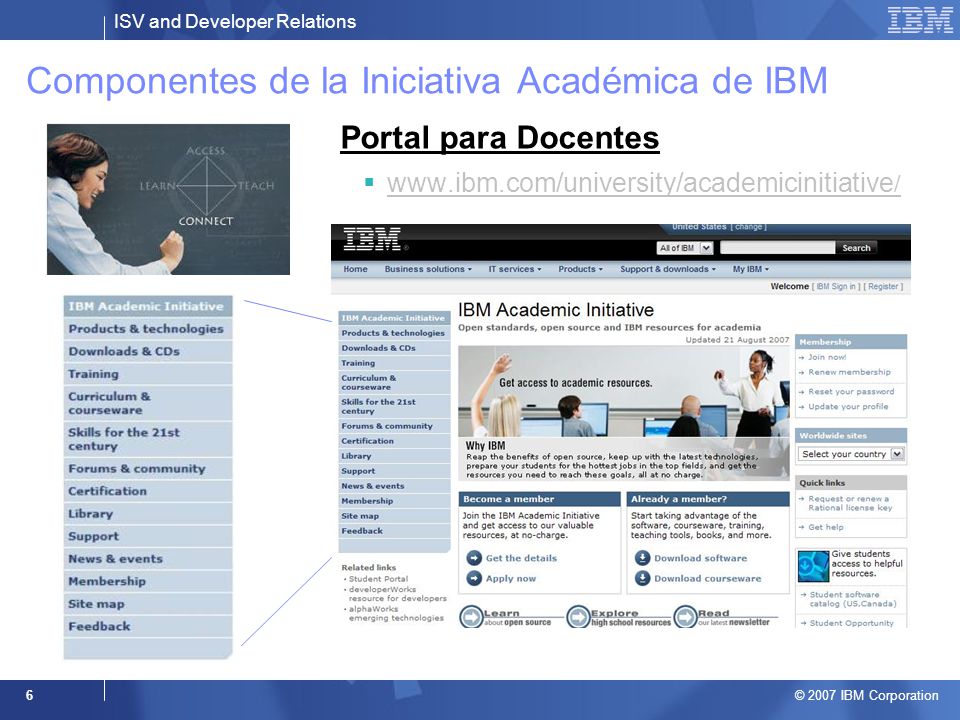
Task: Click the Student Portal related link
Action: click(x=378, y=579)
